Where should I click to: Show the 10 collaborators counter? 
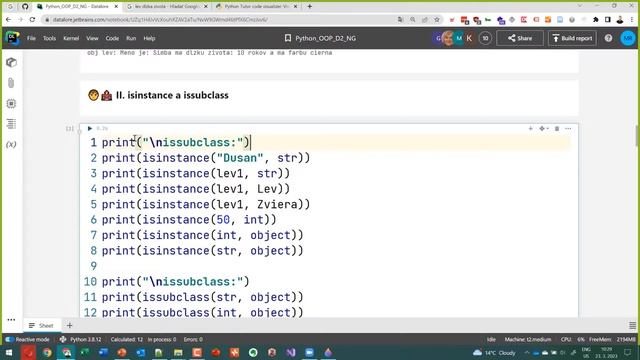(x=485, y=38)
